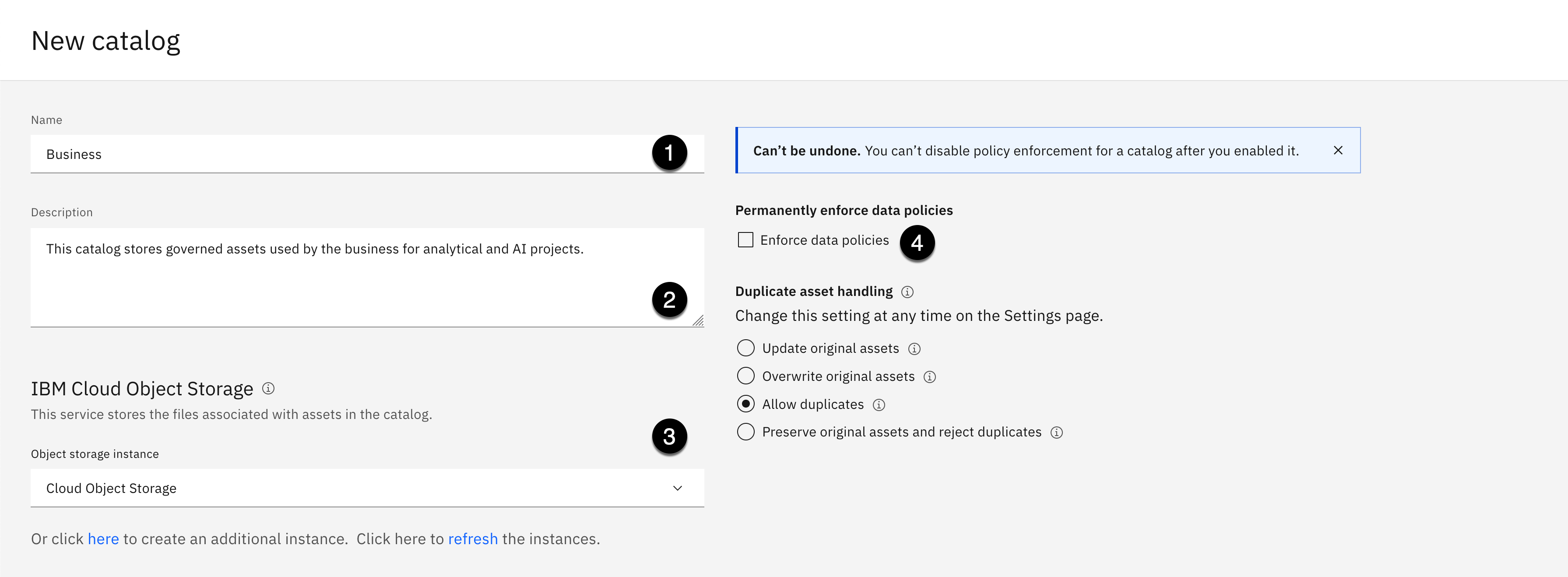Screen dimensions: 1568x577
Task: Click the description textarea resize handle
Action: click(698, 321)
